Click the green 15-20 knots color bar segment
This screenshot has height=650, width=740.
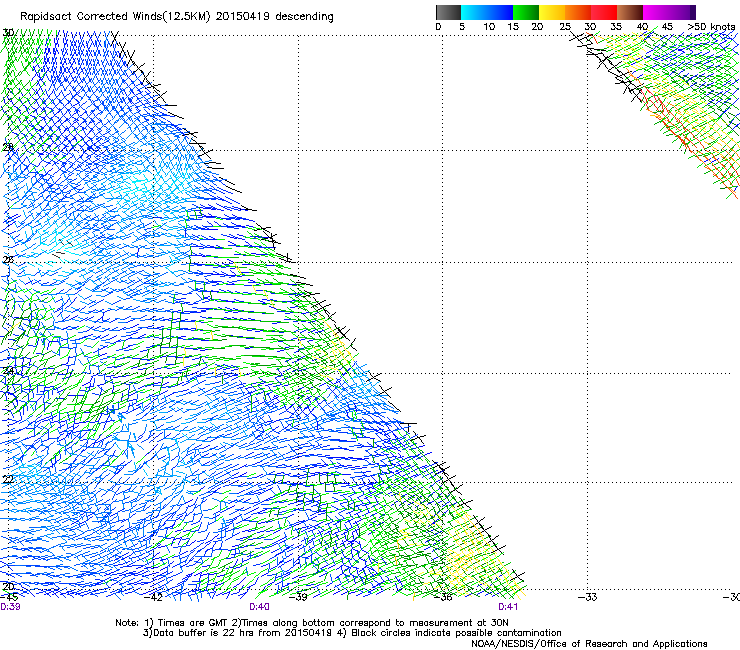click(x=526, y=12)
